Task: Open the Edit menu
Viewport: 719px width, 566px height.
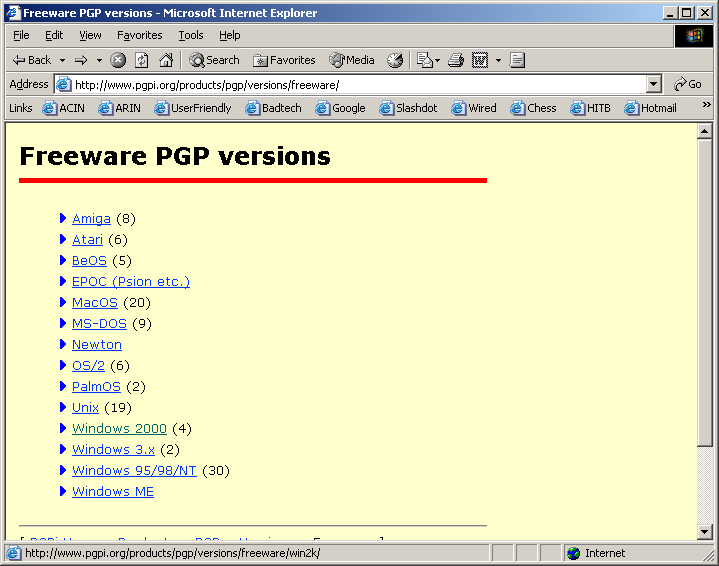Action: tap(54, 35)
